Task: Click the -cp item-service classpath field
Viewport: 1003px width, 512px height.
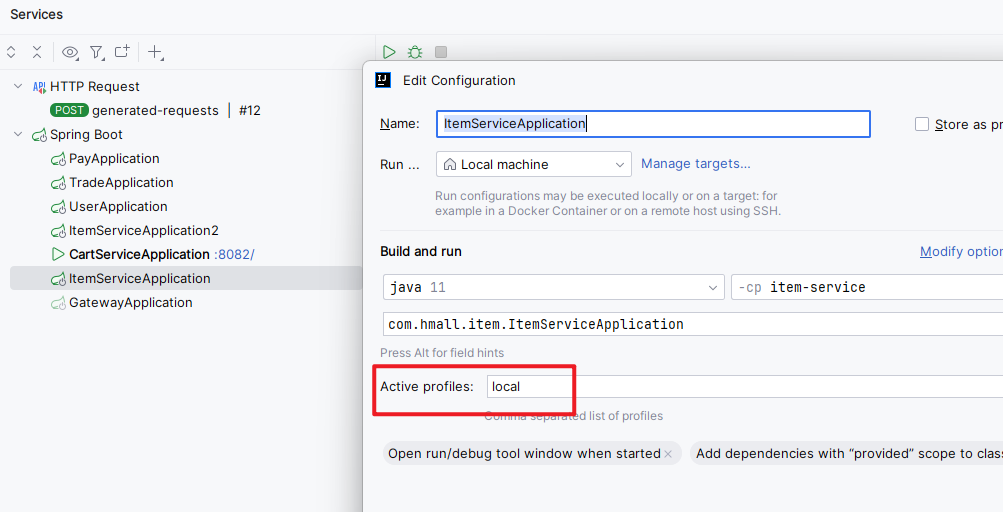Action: point(867,287)
